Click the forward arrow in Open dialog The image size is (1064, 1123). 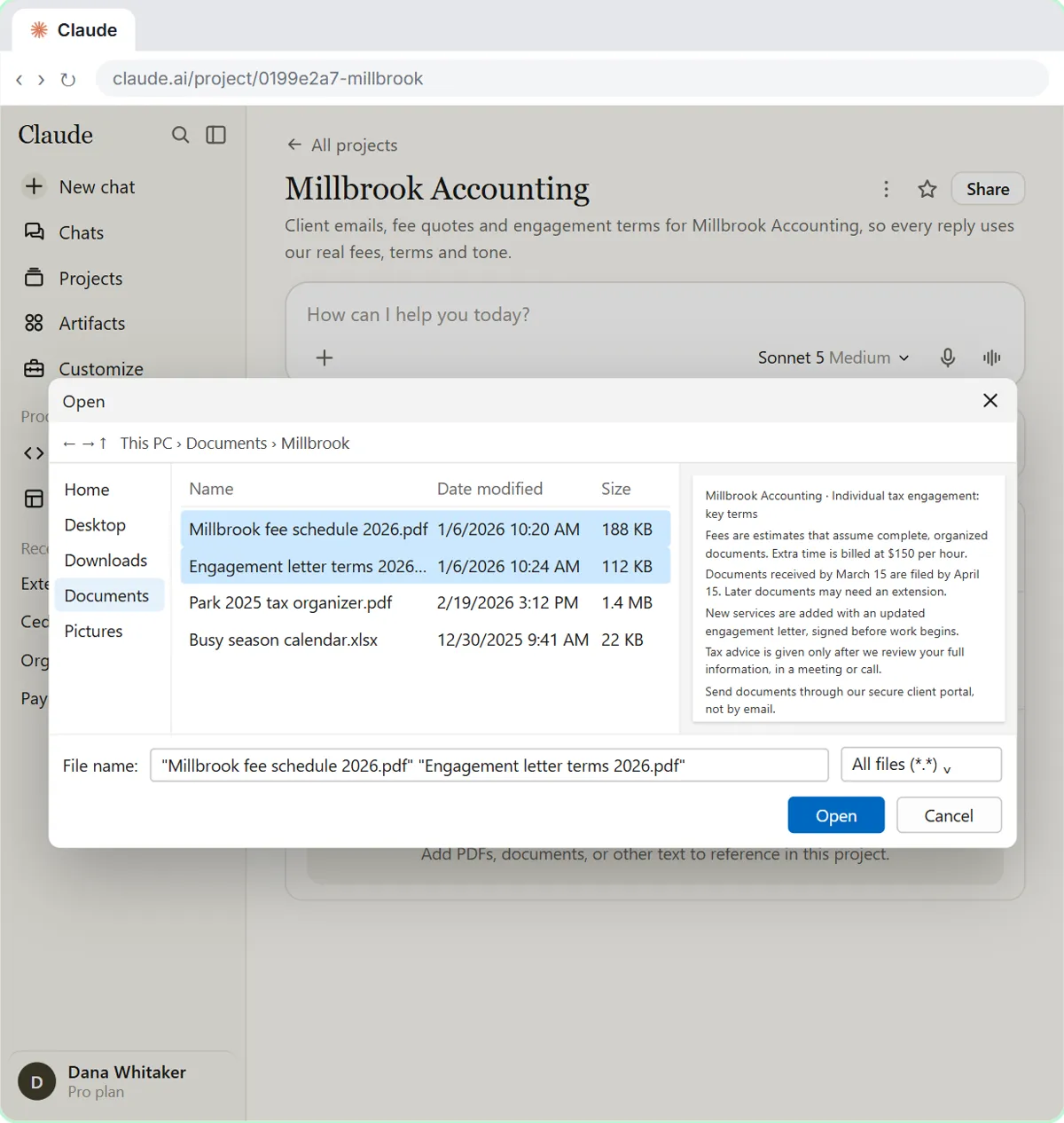[88, 444]
